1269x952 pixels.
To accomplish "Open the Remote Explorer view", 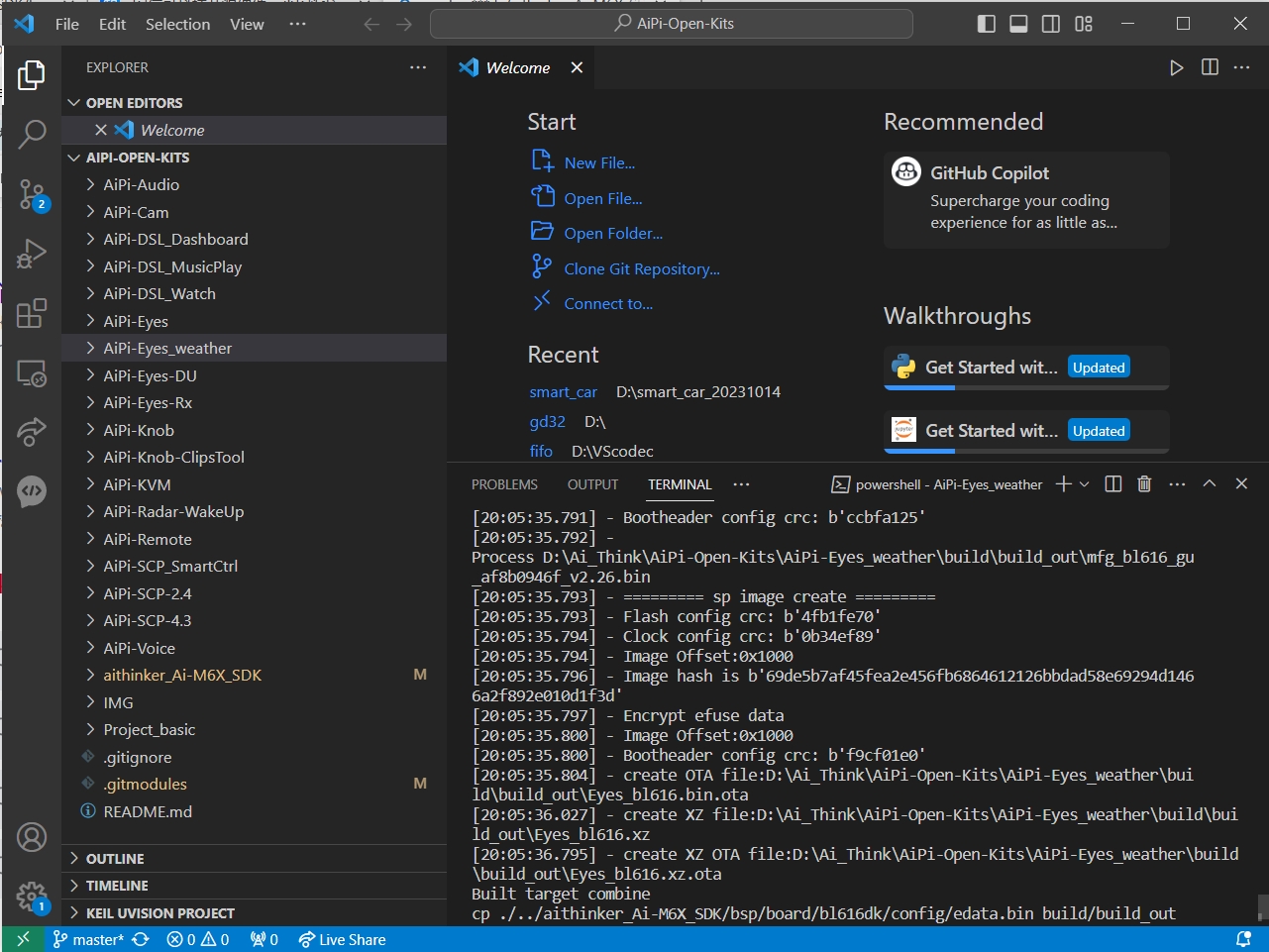I will (x=32, y=372).
